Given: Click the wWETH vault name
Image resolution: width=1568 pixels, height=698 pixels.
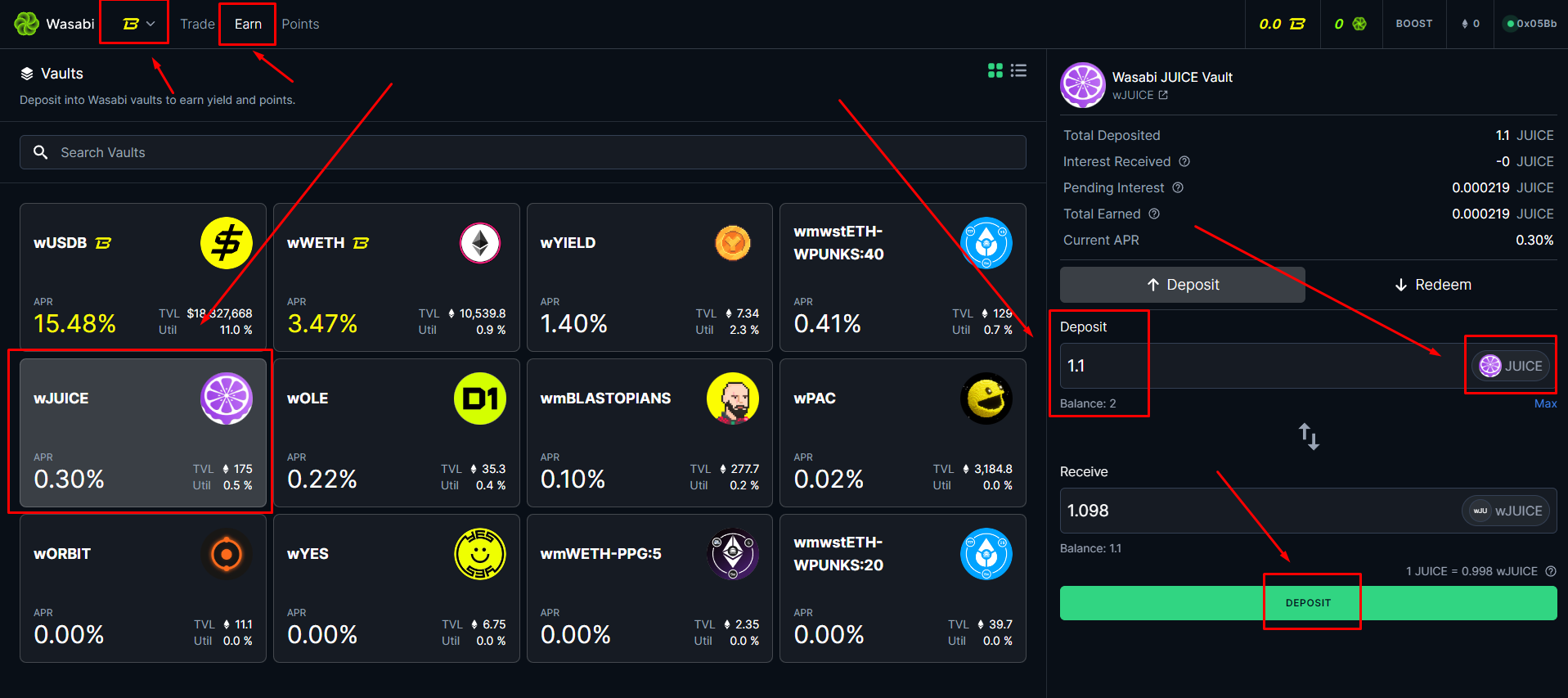Looking at the screenshot, I should click(316, 243).
